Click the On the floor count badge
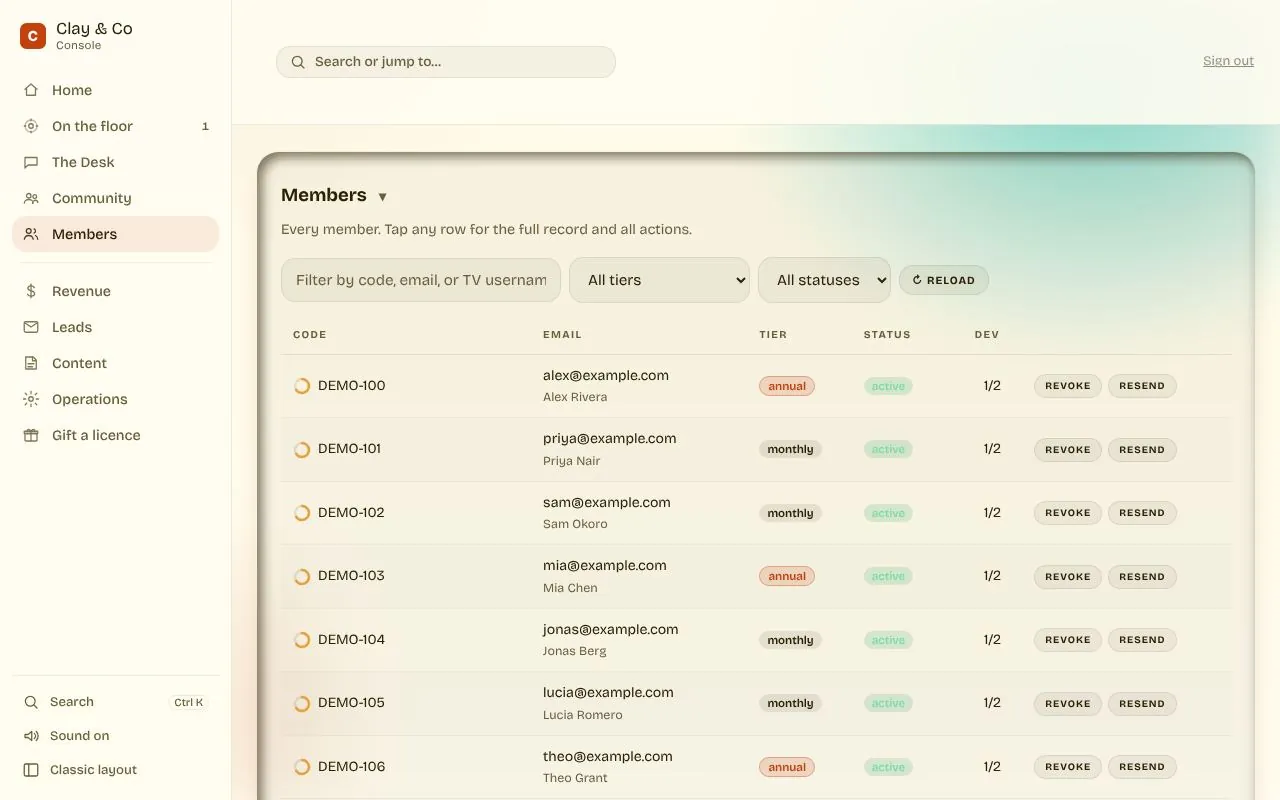The height and width of the screenshot is (800, 1280). click(205, 126)
